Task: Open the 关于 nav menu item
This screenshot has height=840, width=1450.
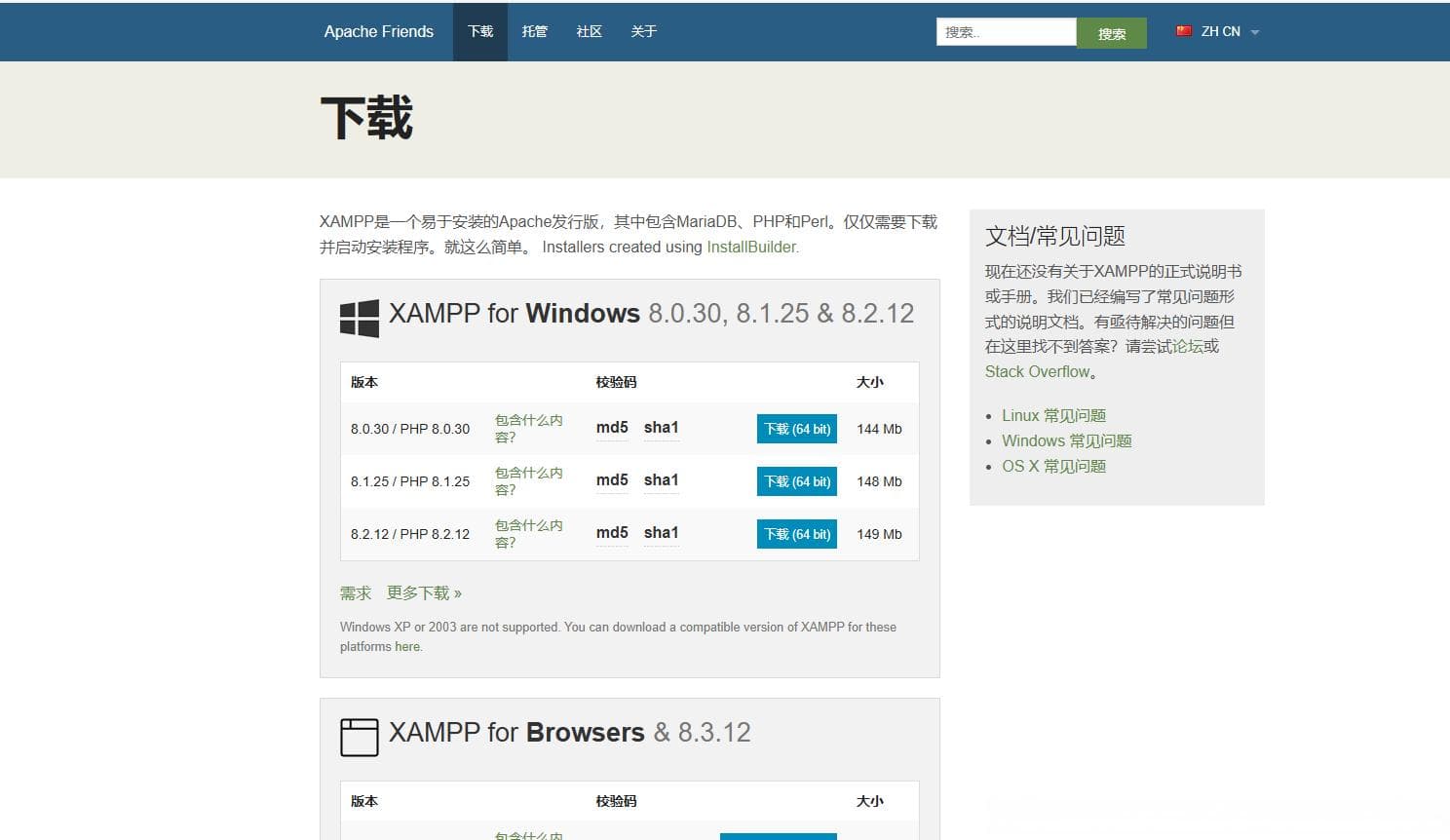Action: [644, 31]
